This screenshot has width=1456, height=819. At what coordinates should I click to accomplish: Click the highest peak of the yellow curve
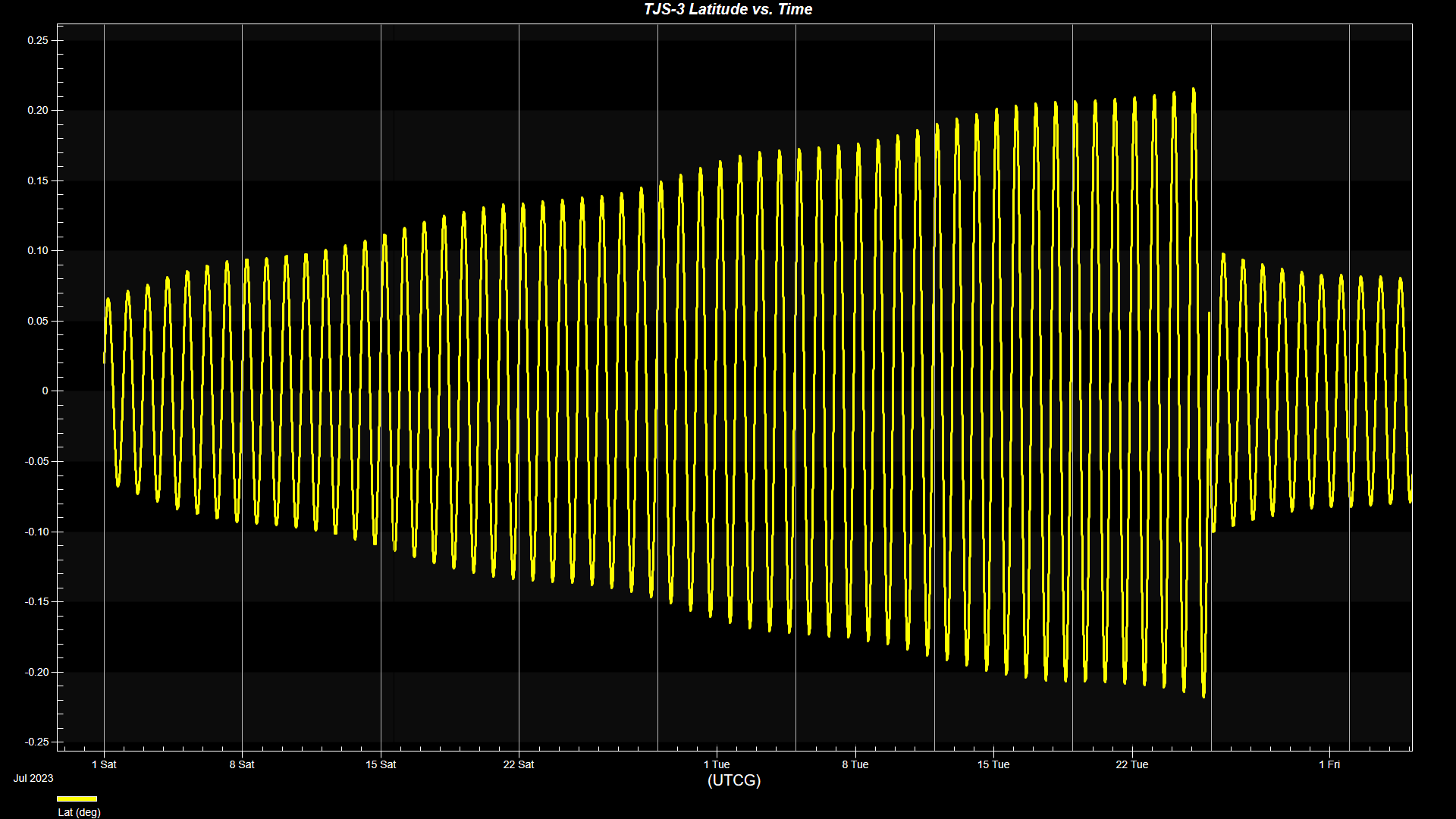[1193, 89]
